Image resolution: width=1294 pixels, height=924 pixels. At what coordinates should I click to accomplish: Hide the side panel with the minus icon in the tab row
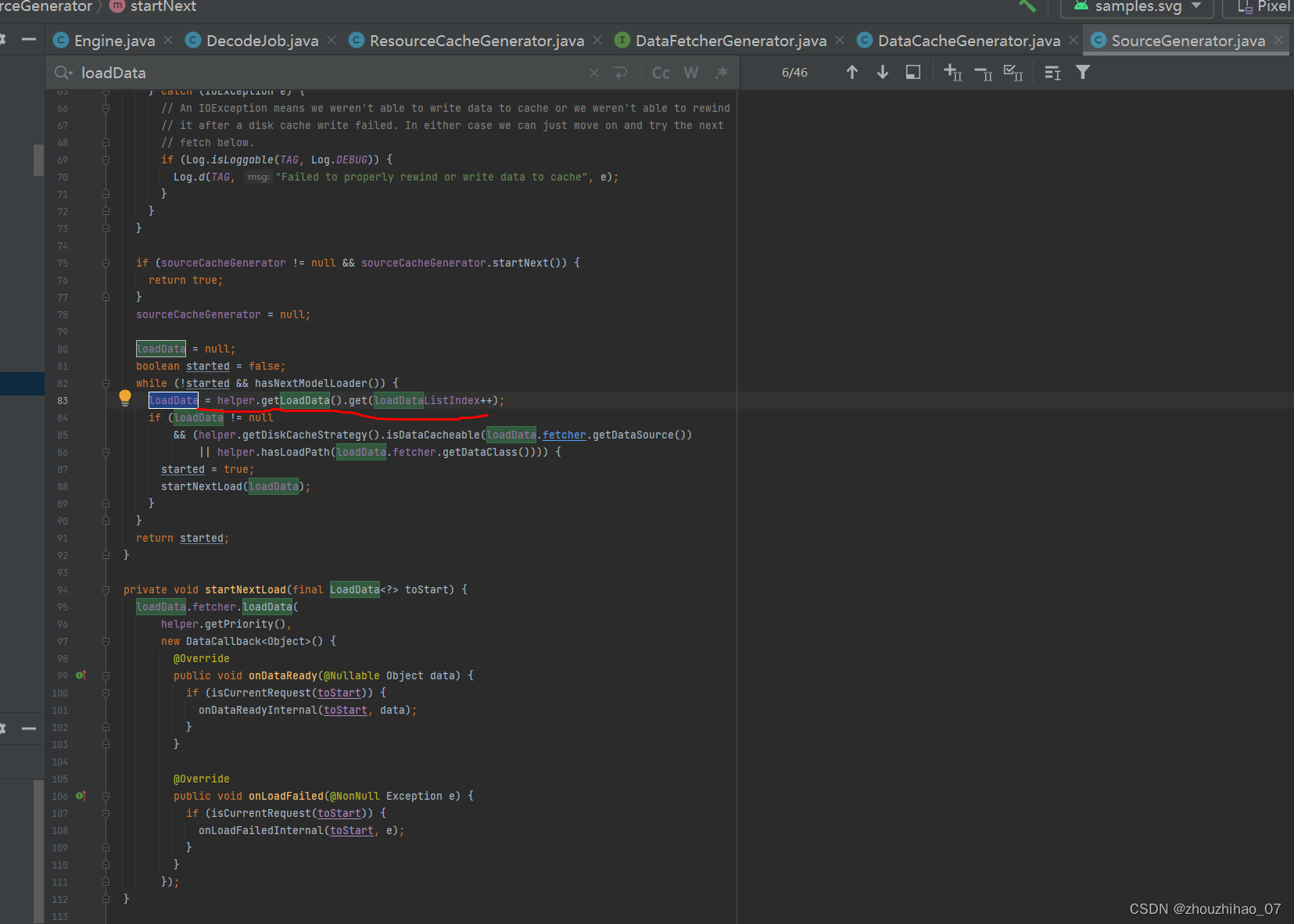coord(29,39)
